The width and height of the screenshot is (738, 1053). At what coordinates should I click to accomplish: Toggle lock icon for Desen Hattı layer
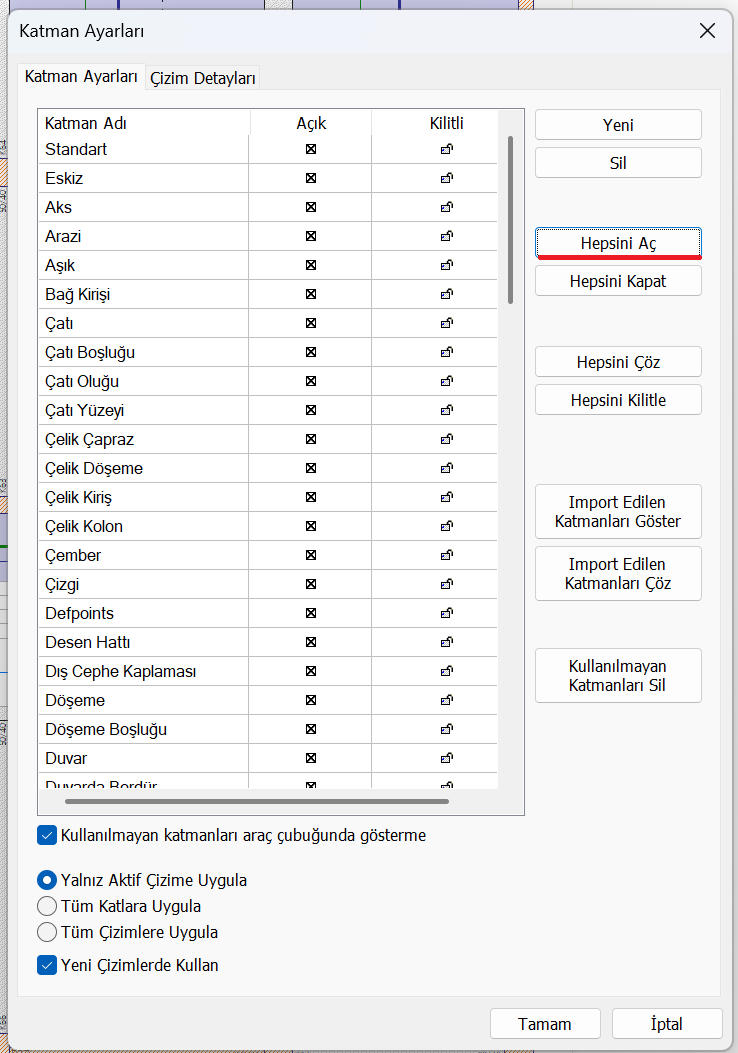[x=447, y=642]
